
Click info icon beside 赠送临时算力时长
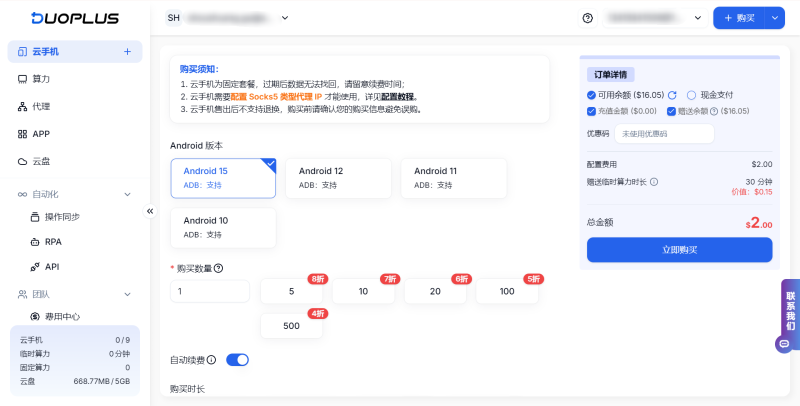pyautogui.click(x=654, y=182)
